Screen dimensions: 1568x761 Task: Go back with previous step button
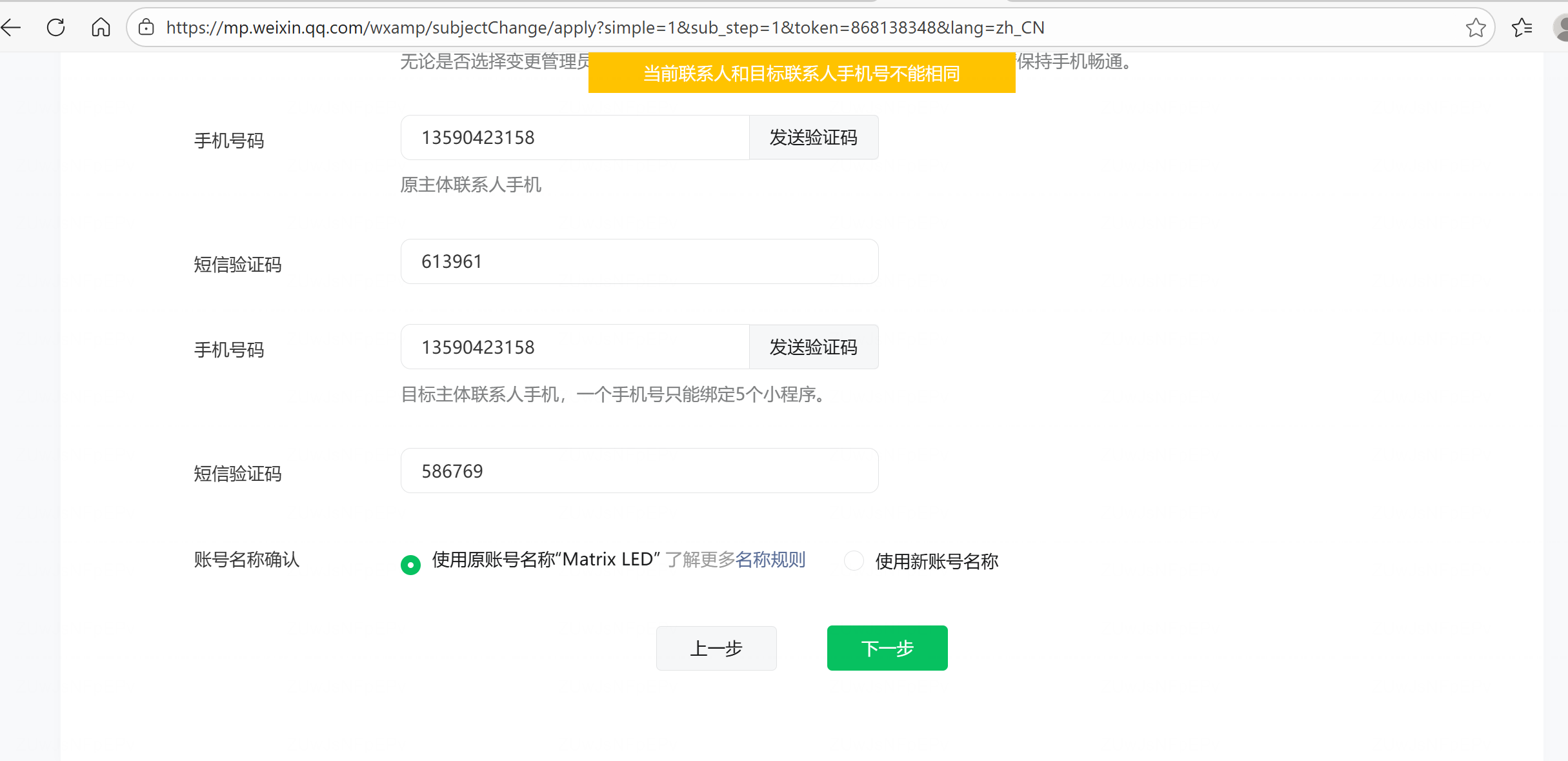click(x=716, y=648)
